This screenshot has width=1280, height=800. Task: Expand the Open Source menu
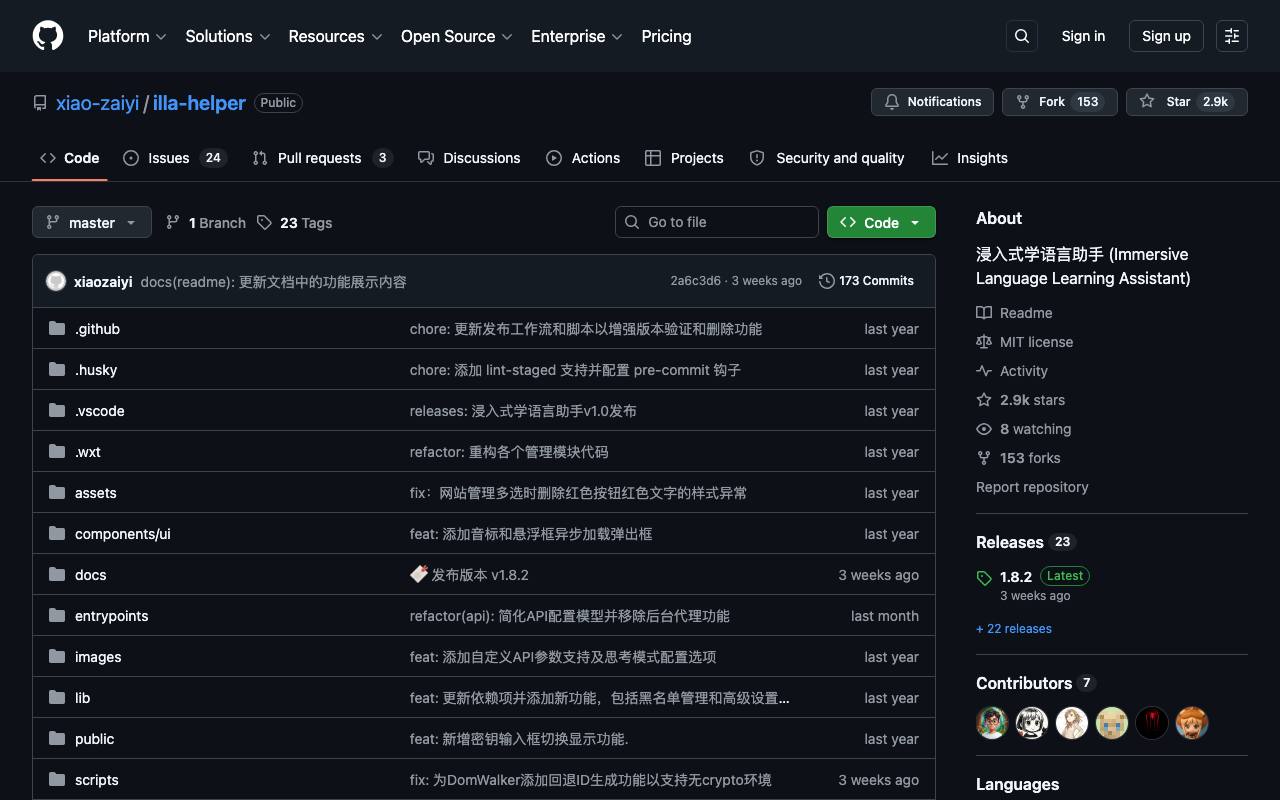click(457, 36)
